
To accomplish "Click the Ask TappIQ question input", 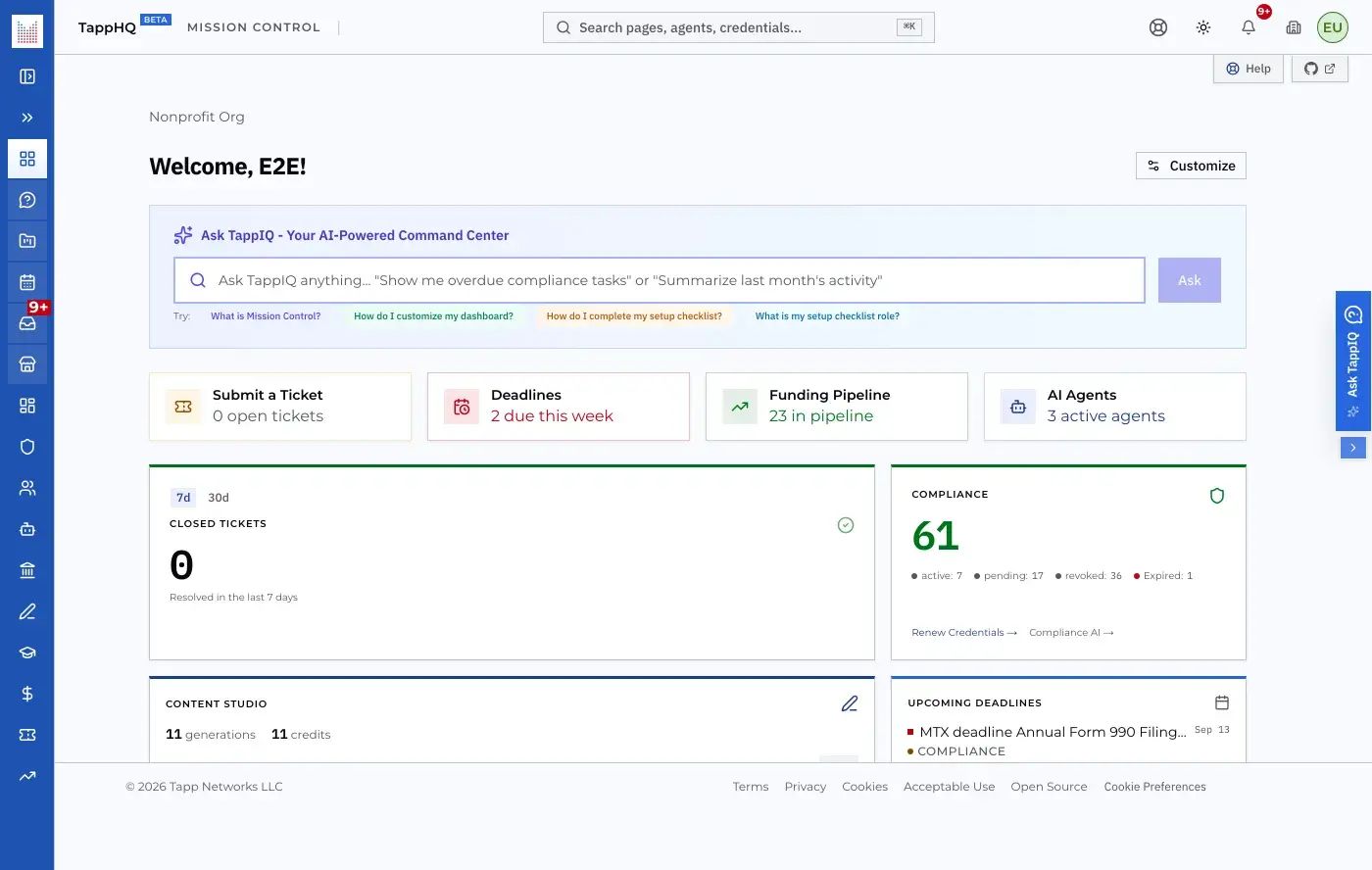I will (660, 280).
